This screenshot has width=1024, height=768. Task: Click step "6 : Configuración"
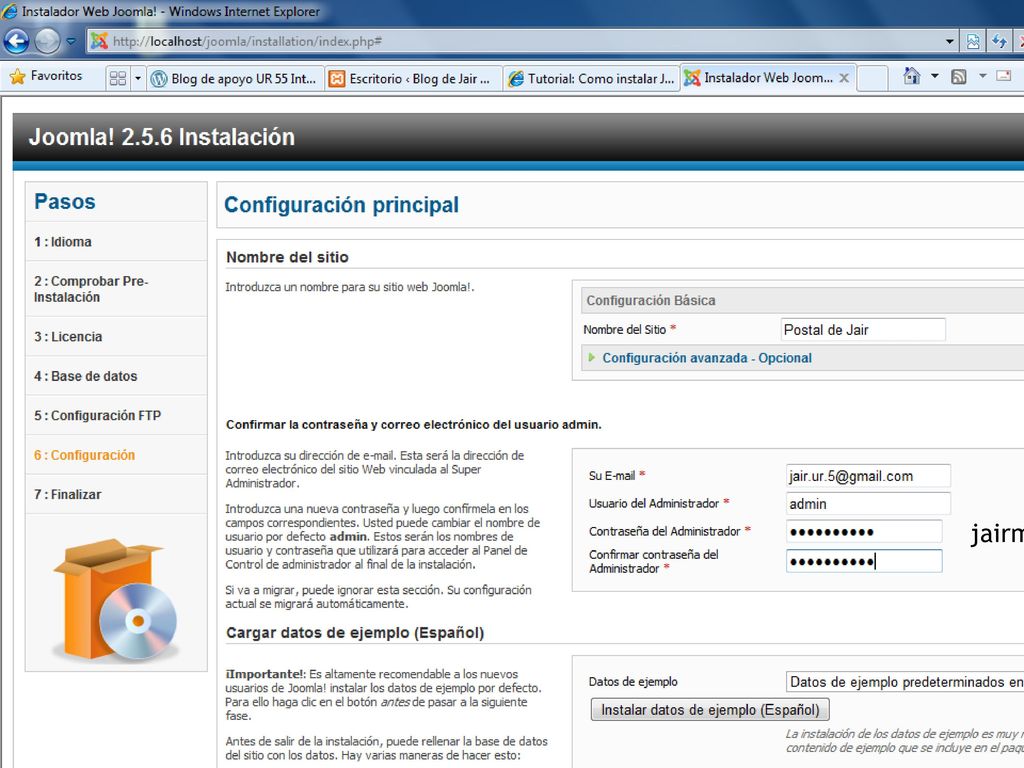point(84,455)
